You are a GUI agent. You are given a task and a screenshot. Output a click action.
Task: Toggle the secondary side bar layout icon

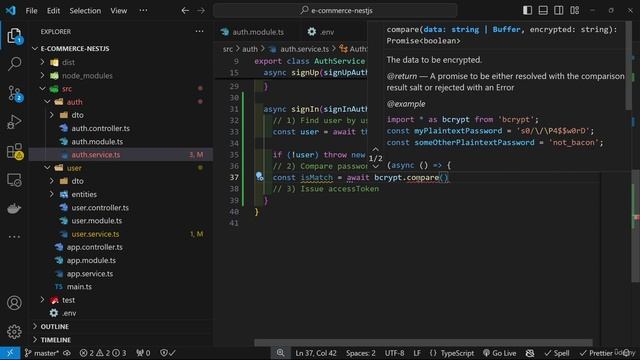coord(558,10)
